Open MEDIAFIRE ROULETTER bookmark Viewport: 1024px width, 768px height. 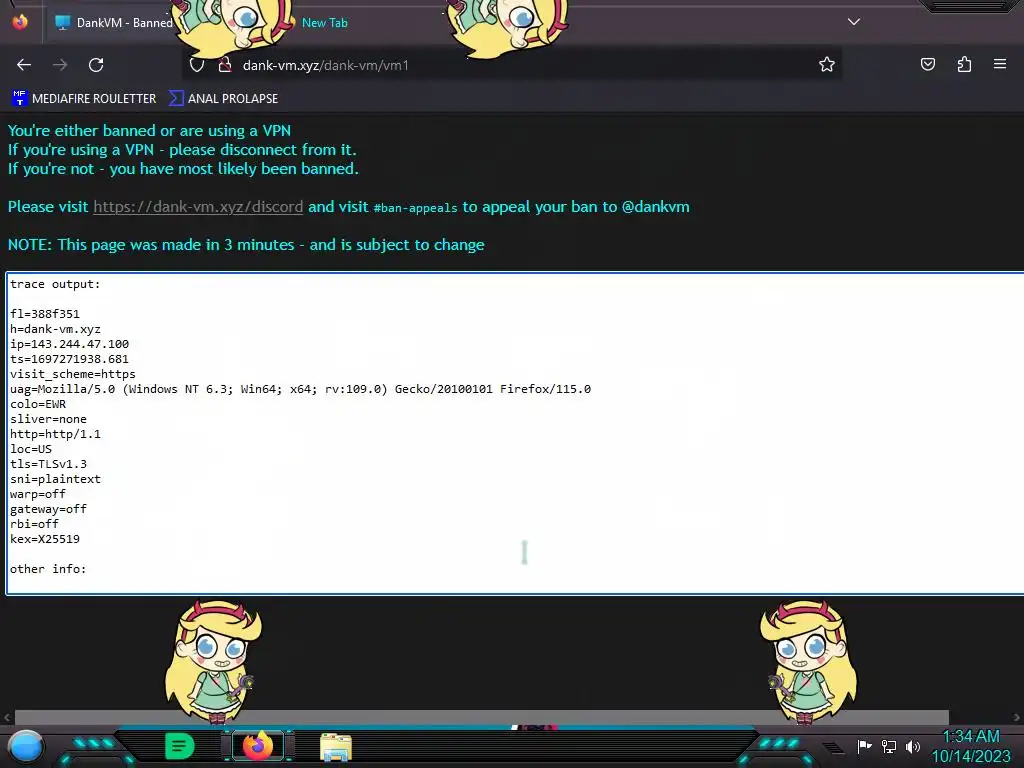(84, 99)
